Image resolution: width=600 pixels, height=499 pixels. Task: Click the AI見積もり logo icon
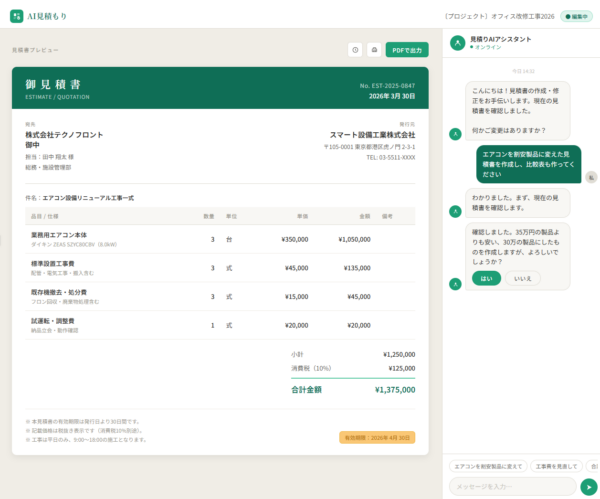pyautogui.click(x=16, y=16)
